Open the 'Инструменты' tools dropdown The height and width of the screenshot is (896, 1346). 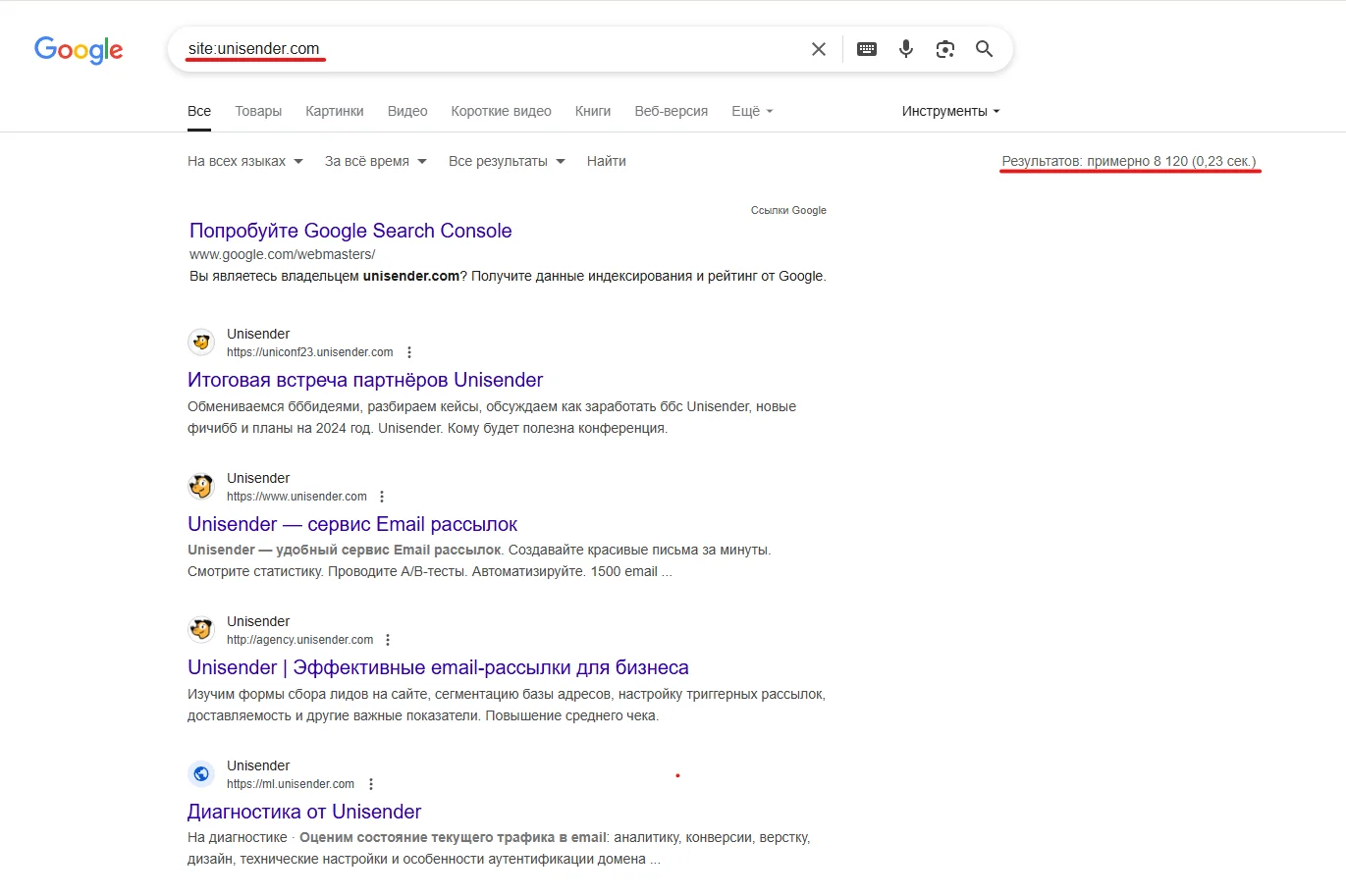pos(950,111)
